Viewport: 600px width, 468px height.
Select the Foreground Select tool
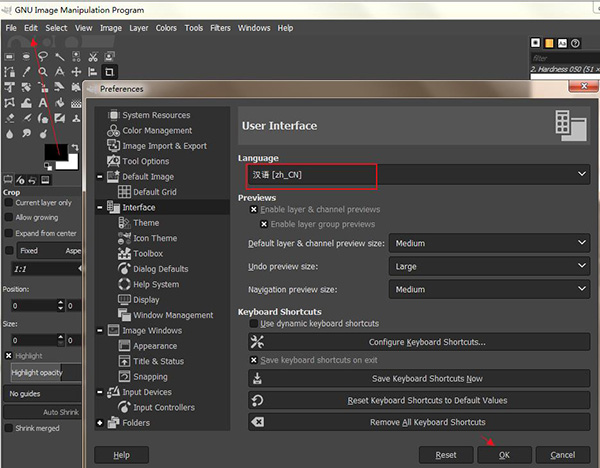pyautogui.click(x=109, y=57)
